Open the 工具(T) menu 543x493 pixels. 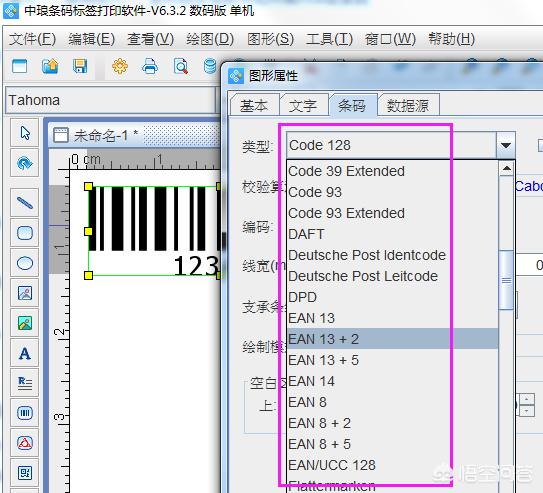[x=329, y=39]
